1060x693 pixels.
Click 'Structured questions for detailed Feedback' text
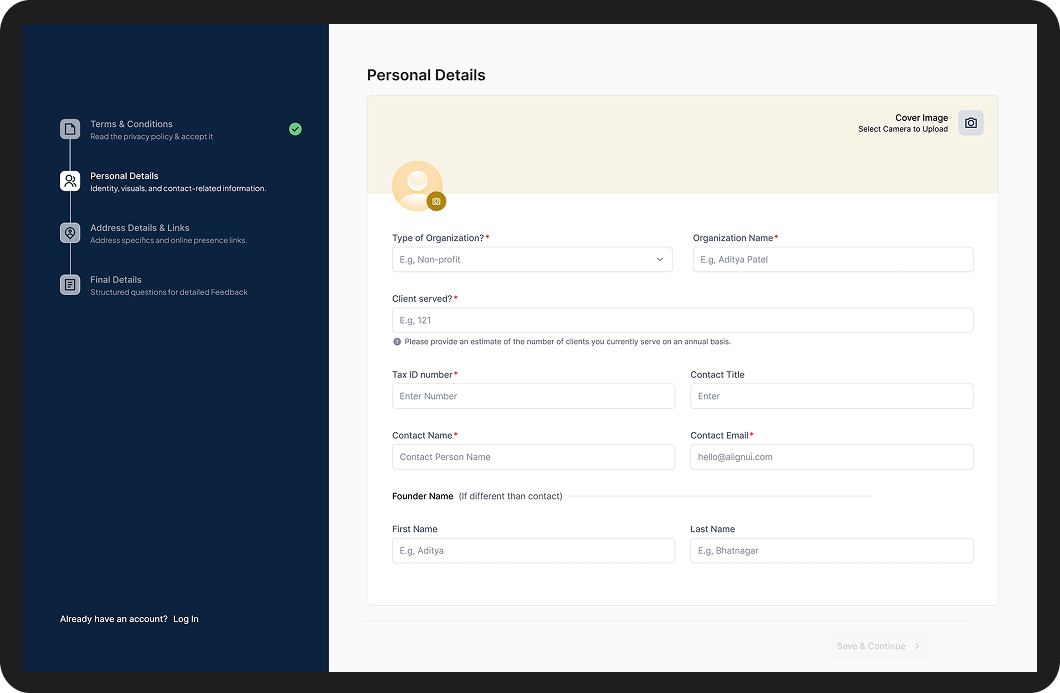[169, 292]
